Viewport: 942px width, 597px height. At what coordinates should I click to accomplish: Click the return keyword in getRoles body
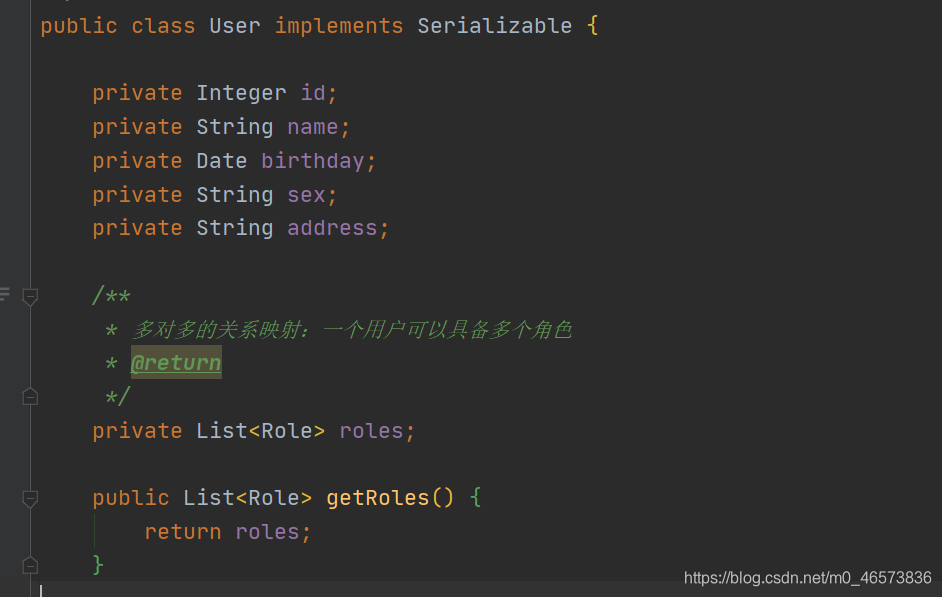(x=183, y=532)
